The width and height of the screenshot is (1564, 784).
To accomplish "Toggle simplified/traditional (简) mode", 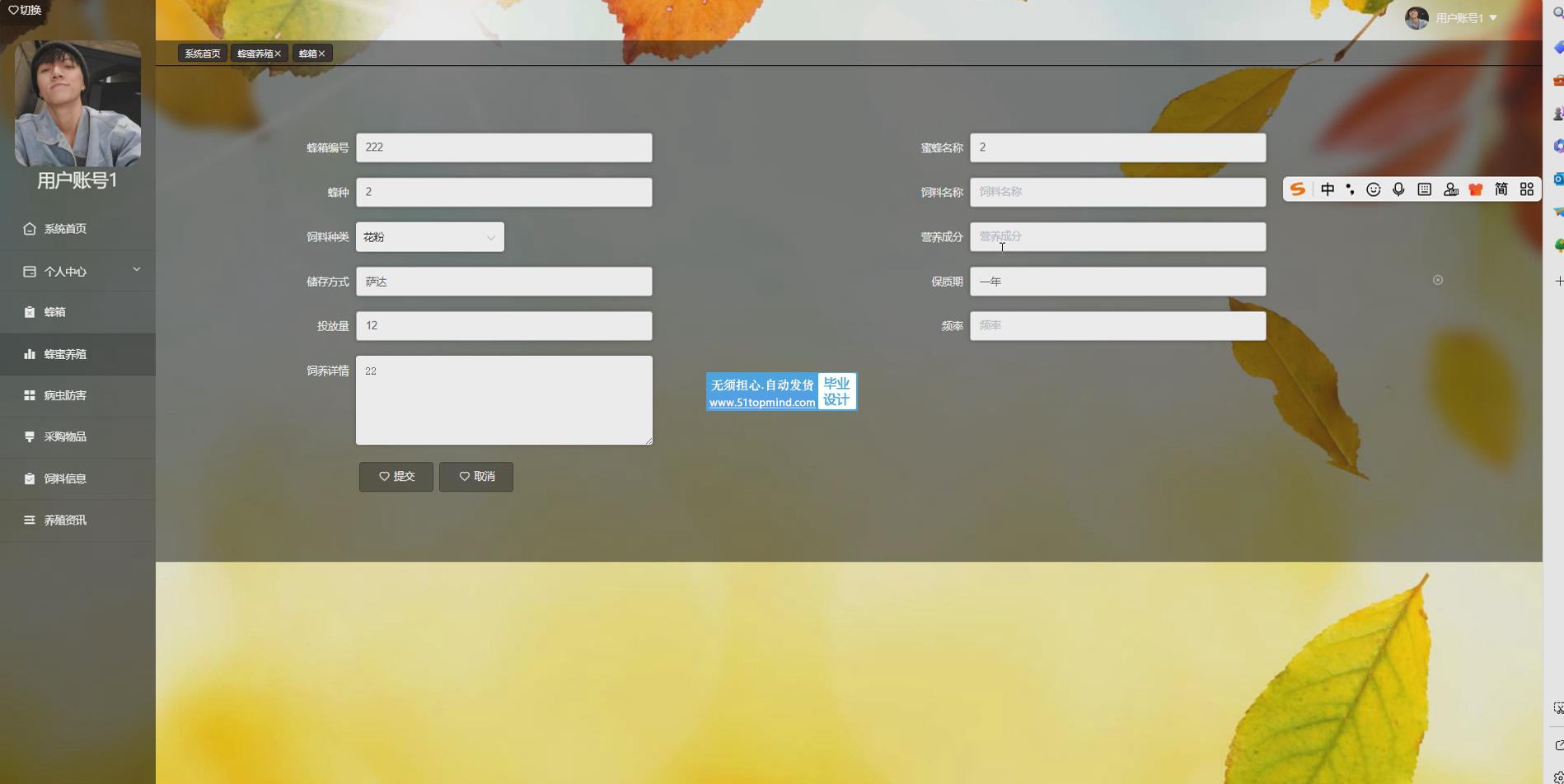I will [x=1501, y=189].
